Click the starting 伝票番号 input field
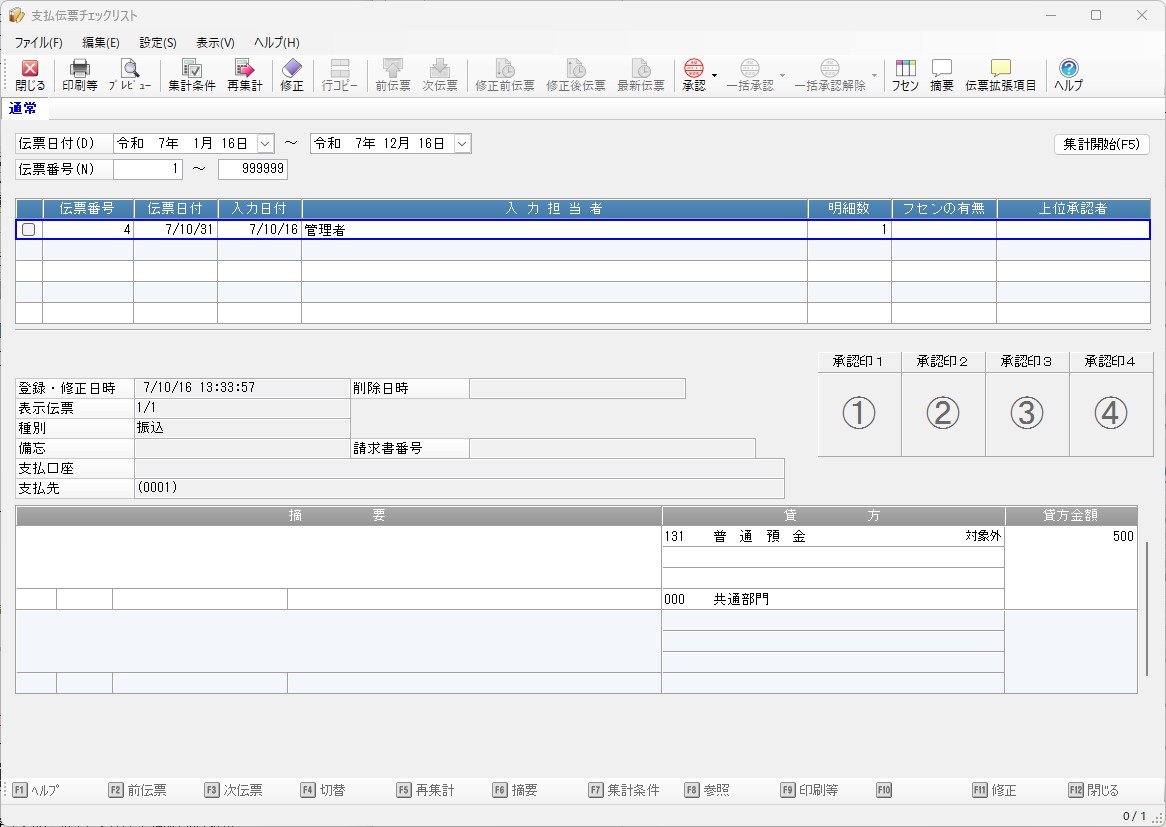1166x827 pixels. point(148,170)
